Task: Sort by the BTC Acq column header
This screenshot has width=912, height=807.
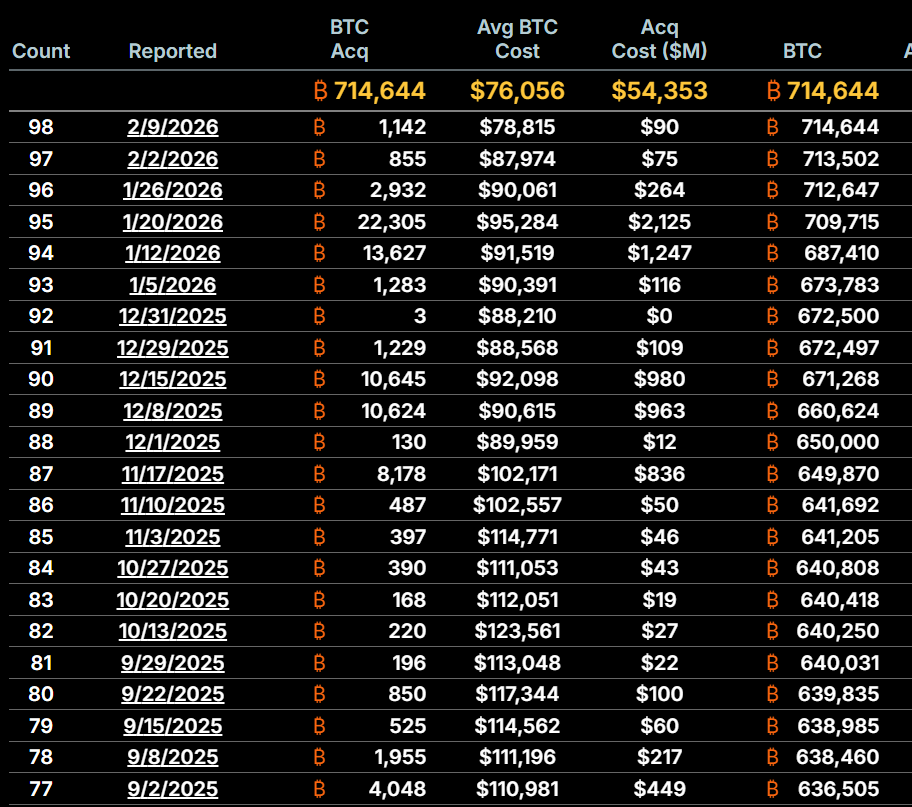Action: pos(351,39)
